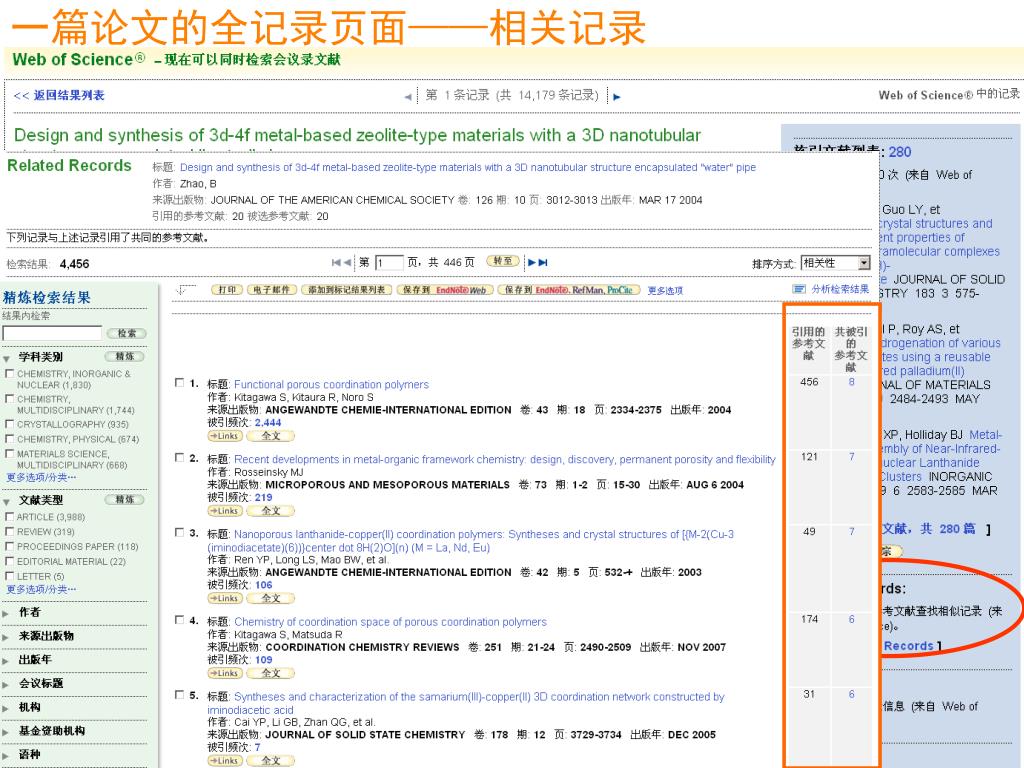Open full text of Functional porous coordination polymers
1024x768 pixels.
coord(270,436)
